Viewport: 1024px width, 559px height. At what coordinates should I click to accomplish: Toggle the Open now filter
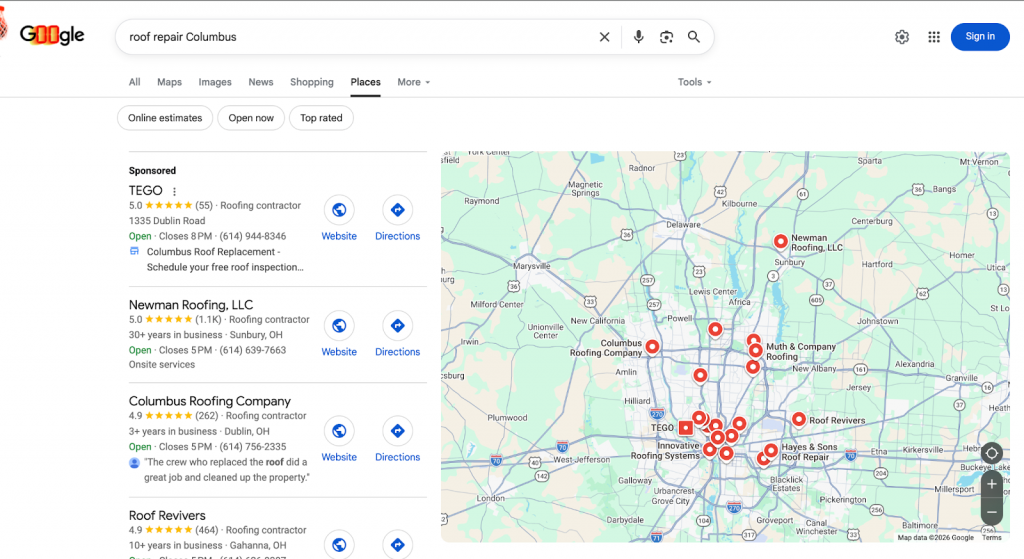click(251, 118)
